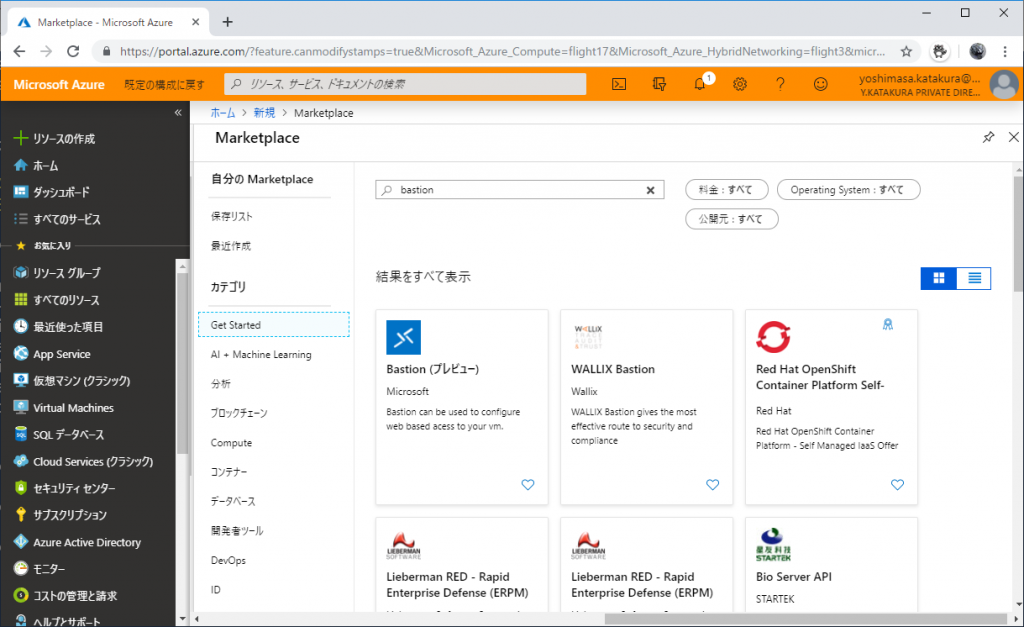The width and height of the screenshot is (1024, 627).
Task: Open 保存リスト under 自分の Marketplace
Action: click(232, 216)
